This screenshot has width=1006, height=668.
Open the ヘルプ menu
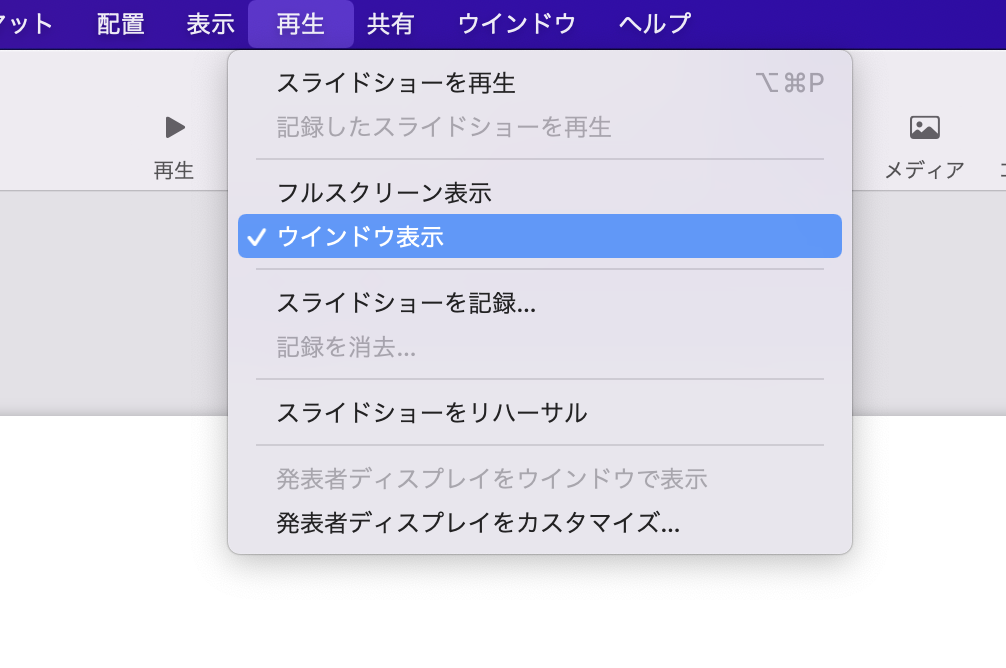click(x=654, y=24)
